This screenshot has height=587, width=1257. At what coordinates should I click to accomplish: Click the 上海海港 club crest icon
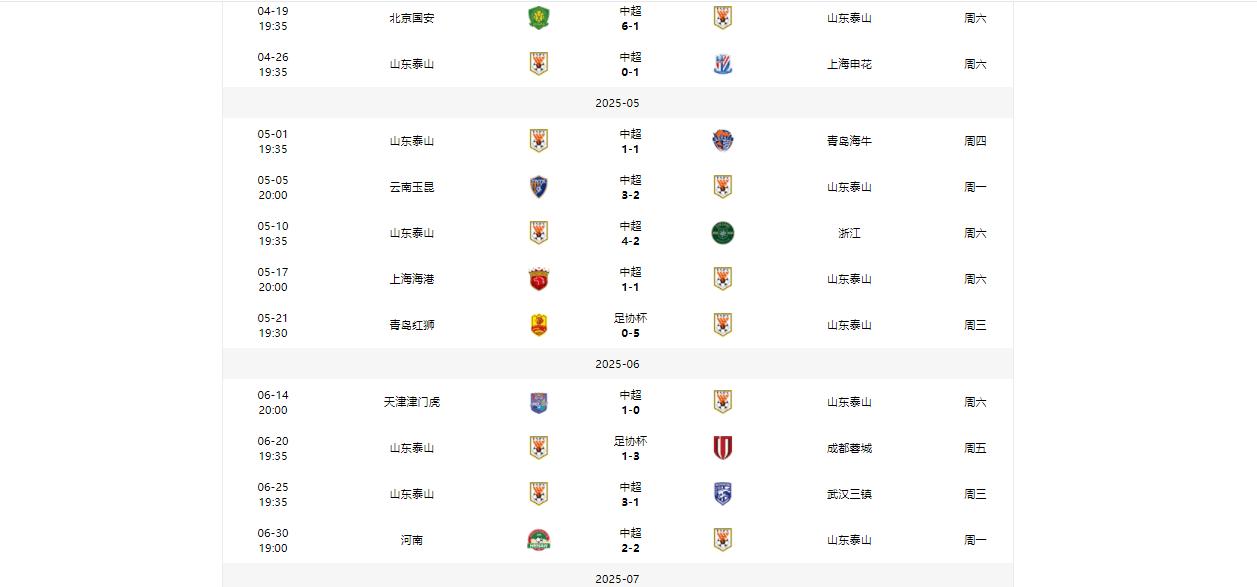539,279
